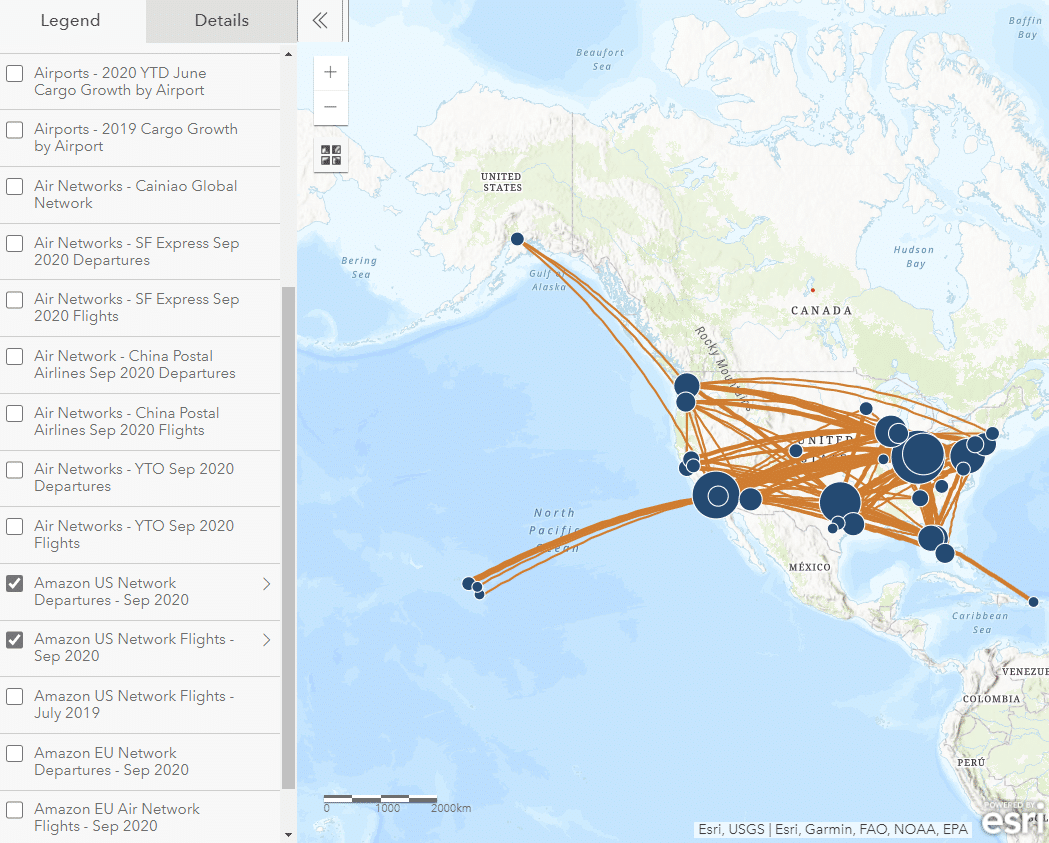This screenshot has width=1049, height=843.
Task: Collapse the side panel with double-chevron icon
Action: (320, 21)
